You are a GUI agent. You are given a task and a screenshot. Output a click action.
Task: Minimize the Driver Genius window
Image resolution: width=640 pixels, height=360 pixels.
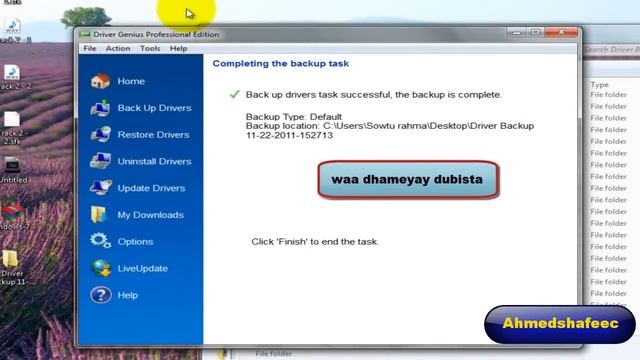click(516, 32)
